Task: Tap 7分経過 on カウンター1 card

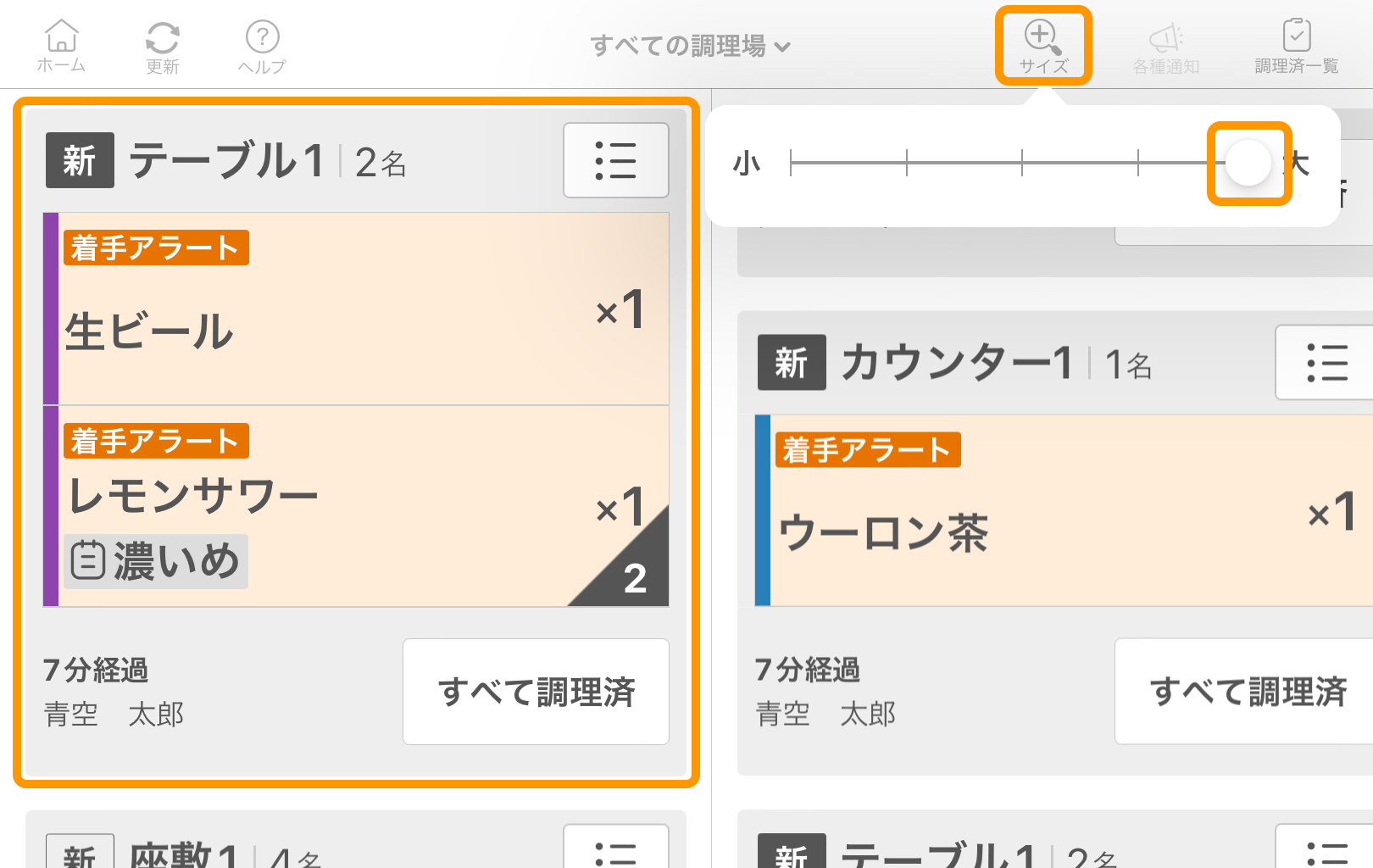Action: (808, 670)
